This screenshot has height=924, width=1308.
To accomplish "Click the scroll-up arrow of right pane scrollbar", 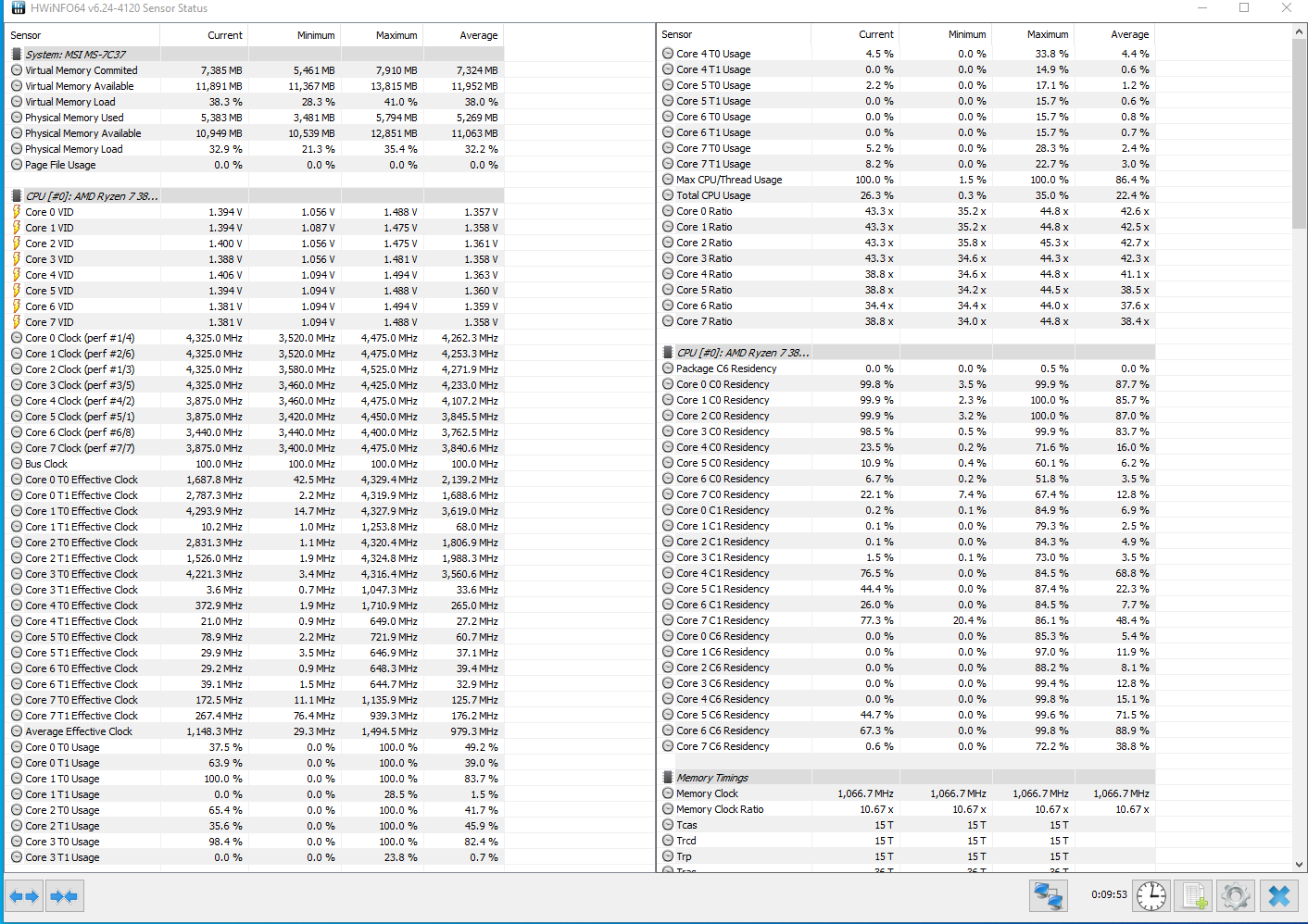I will (1299, 32).
